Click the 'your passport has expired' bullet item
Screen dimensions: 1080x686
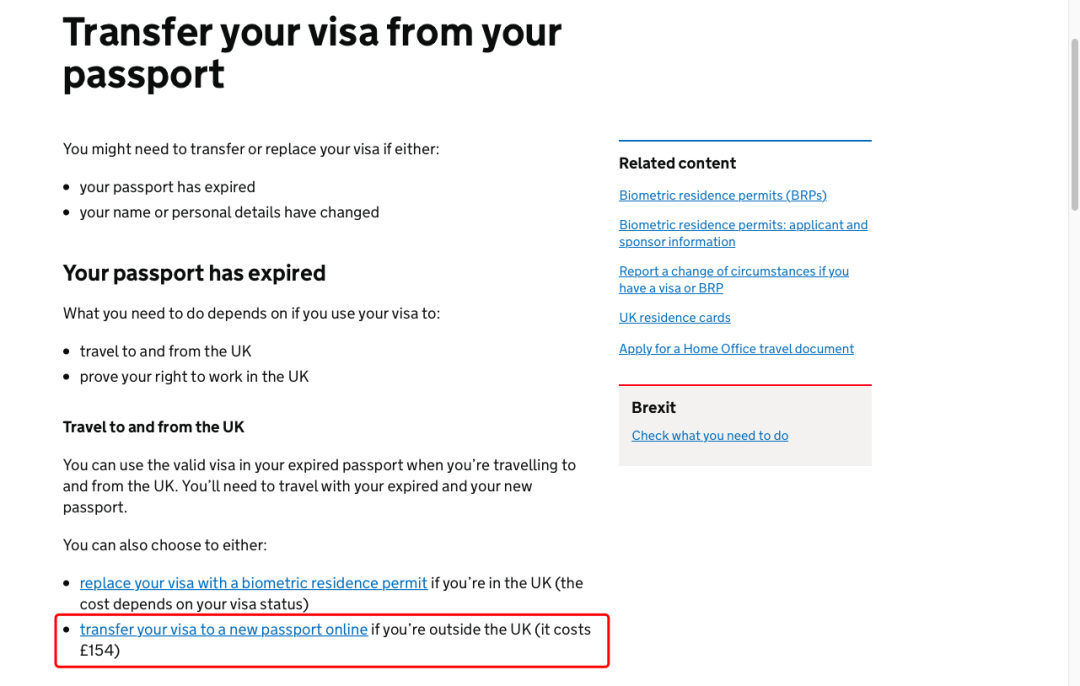click(x=167, y=187)
